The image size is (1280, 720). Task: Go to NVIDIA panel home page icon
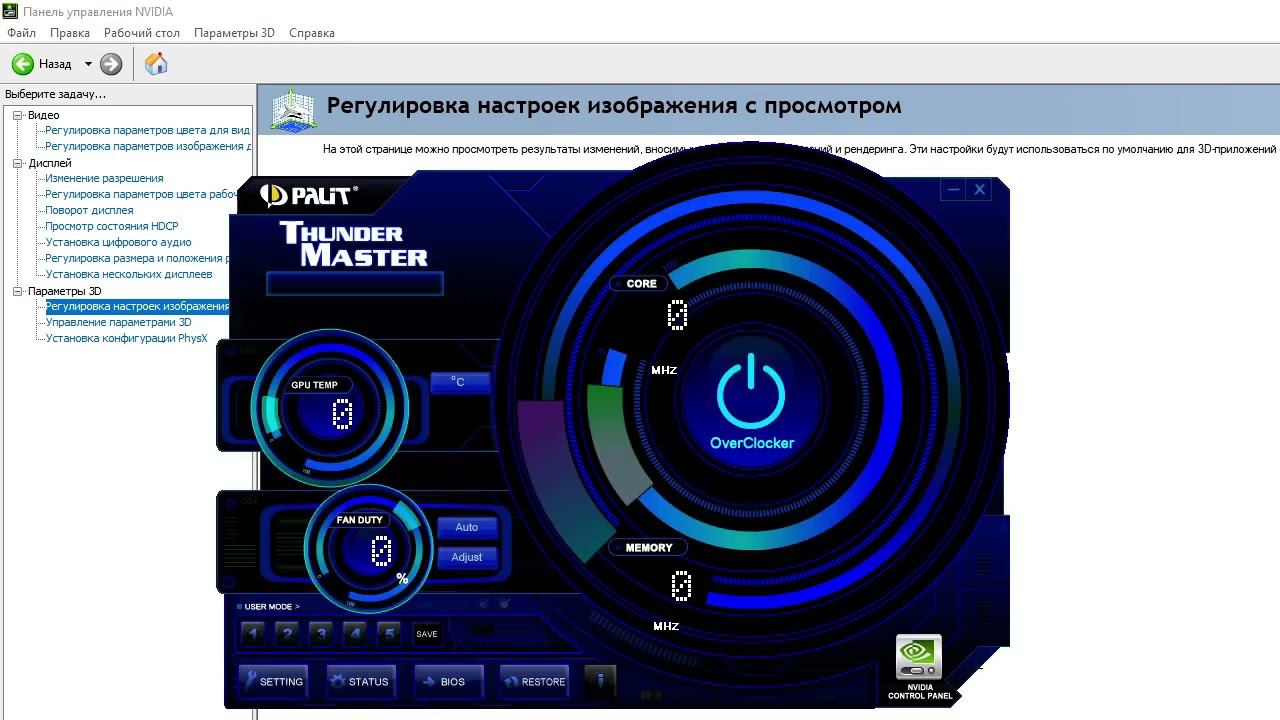point(156,64)
